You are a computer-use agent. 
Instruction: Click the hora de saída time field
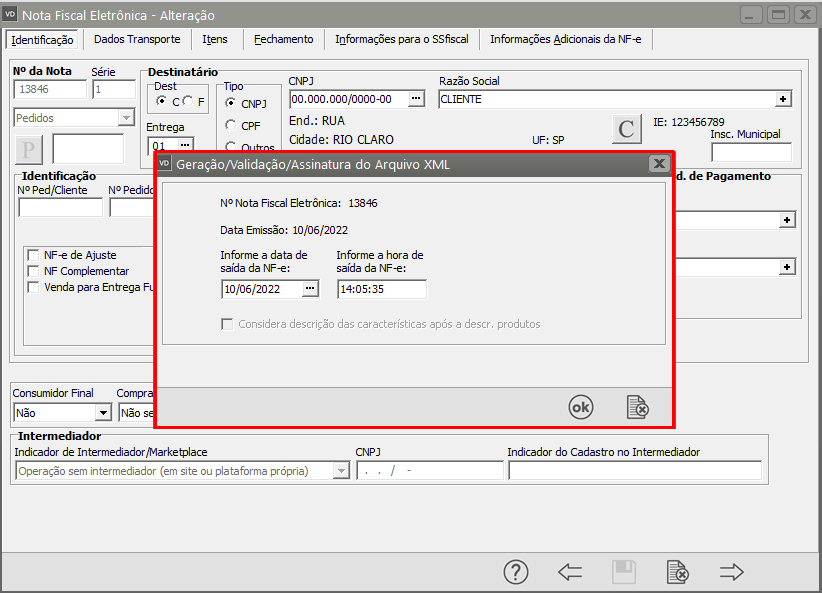[381, 289]
